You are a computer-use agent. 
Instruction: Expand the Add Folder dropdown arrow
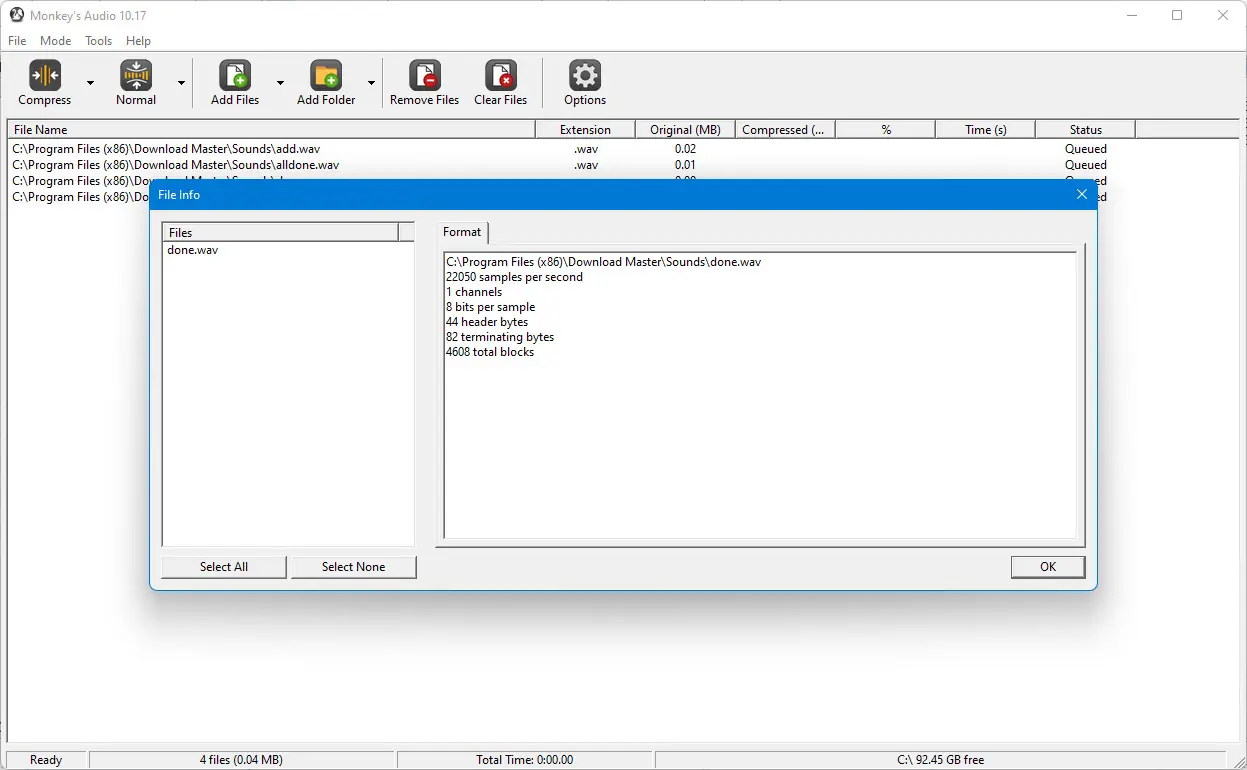(371, 83)
